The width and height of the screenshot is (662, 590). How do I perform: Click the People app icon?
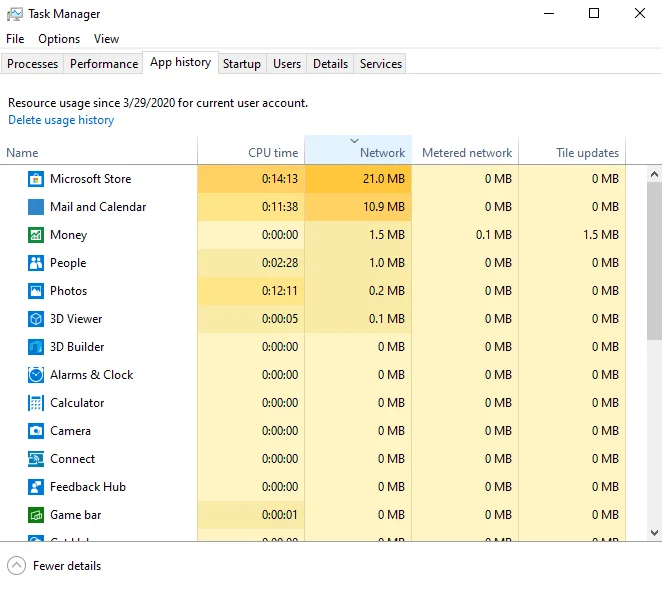(36, 263)
